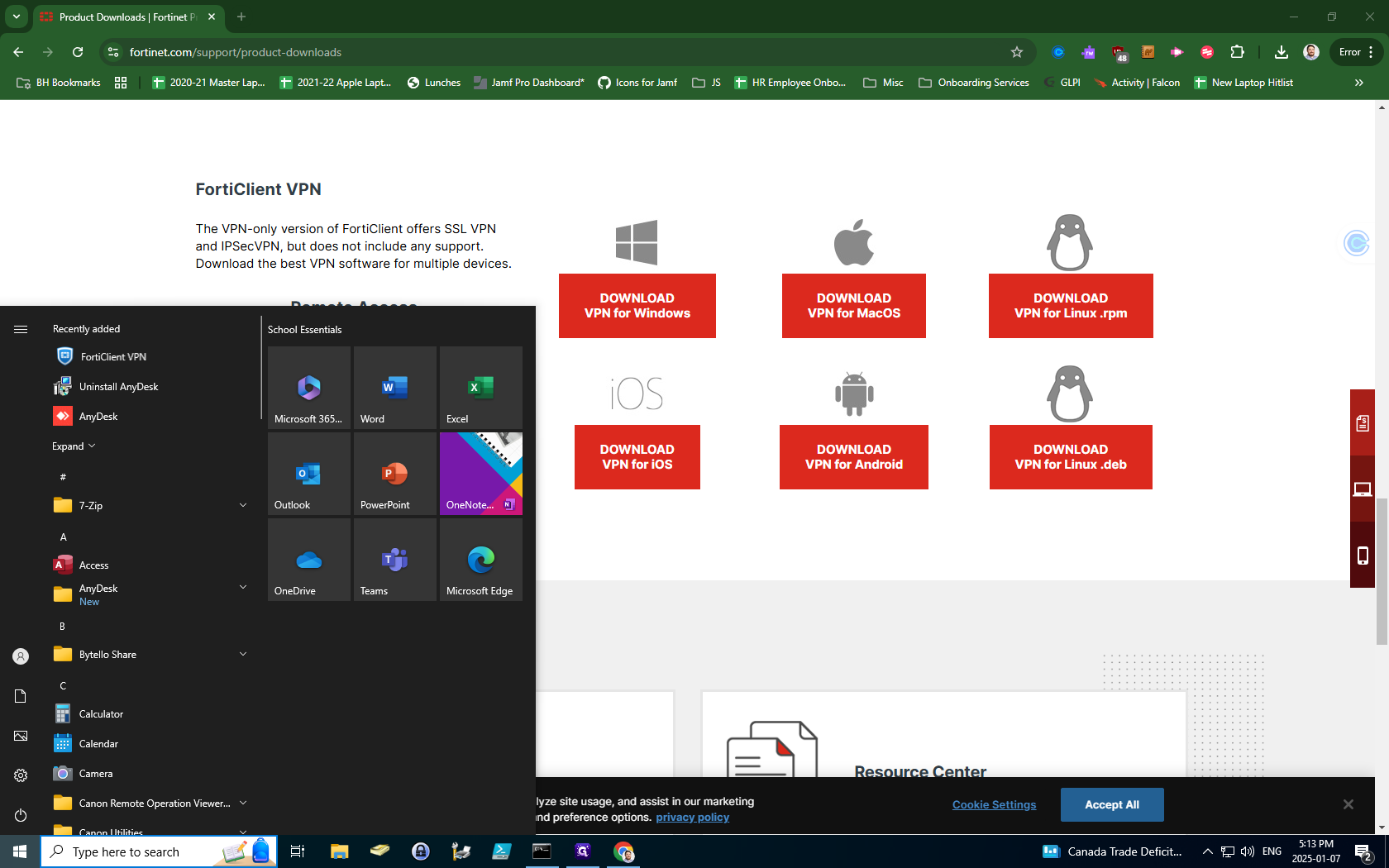Accept all cookies

pos(1112,804)
